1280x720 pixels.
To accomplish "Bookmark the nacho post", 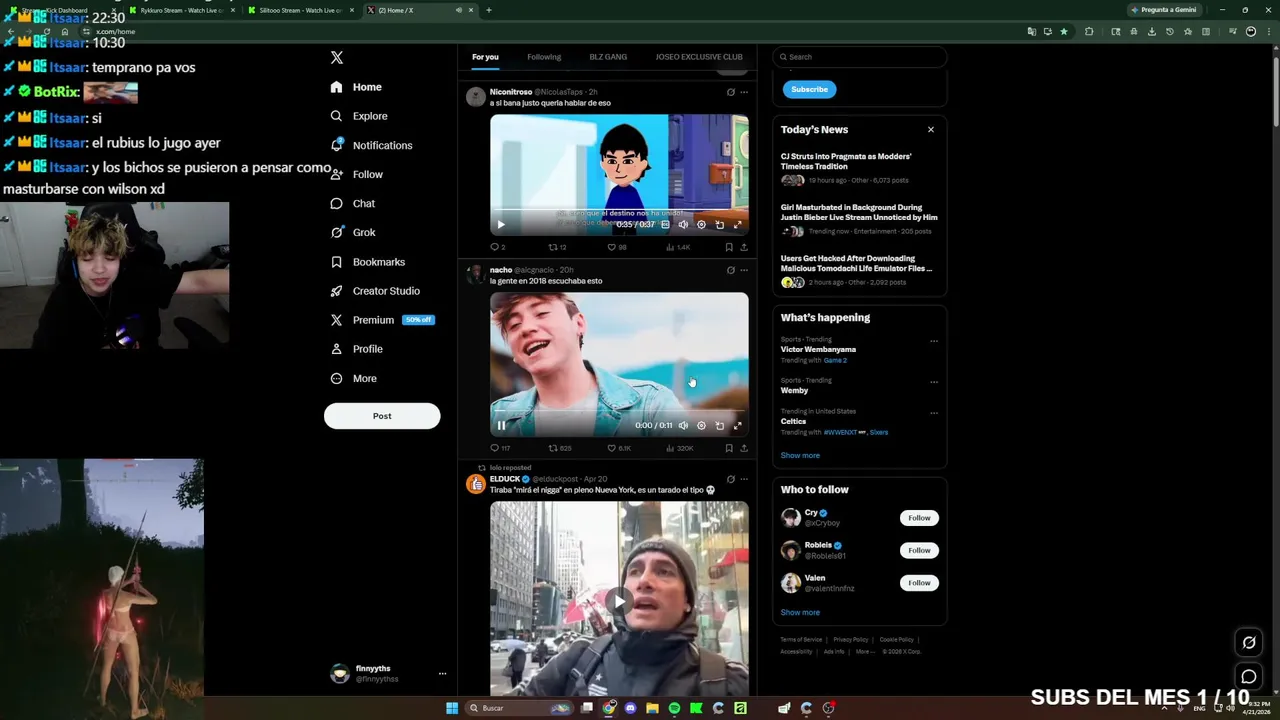I will [x=729, y=448].
